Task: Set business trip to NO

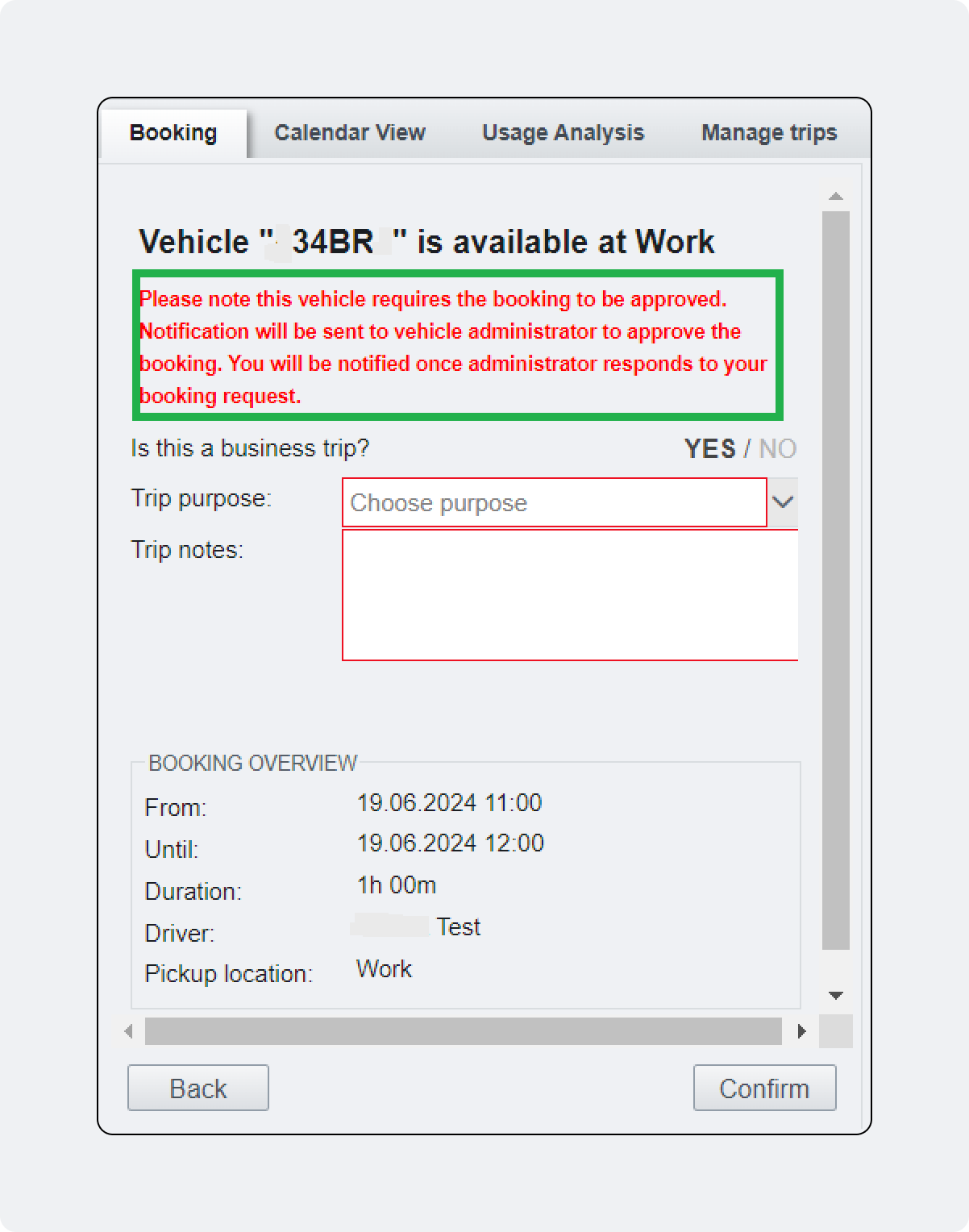Action: [778, 448]
